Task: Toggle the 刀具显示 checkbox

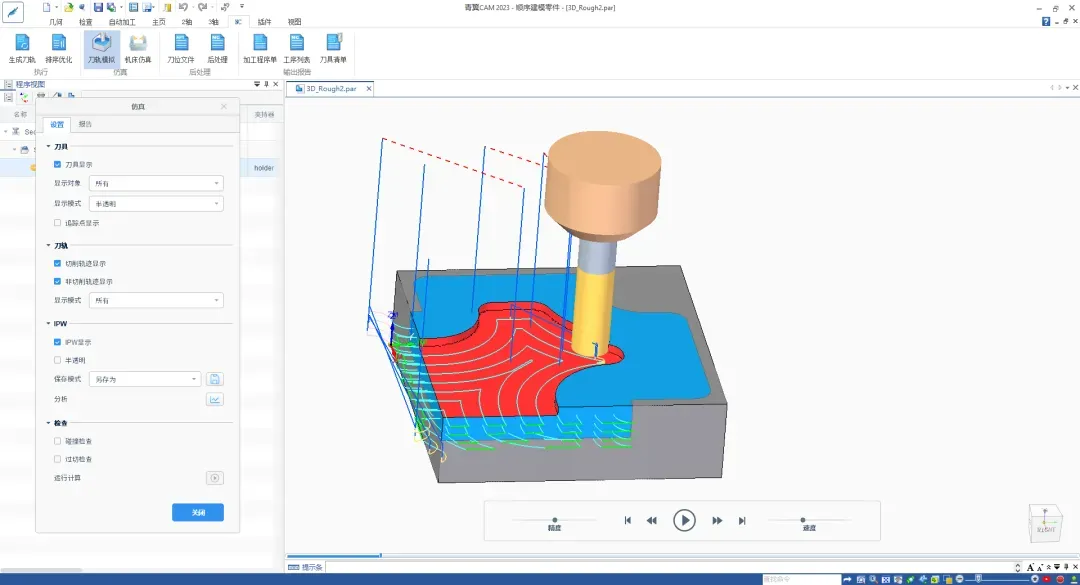Action: [x=57, y=165]
